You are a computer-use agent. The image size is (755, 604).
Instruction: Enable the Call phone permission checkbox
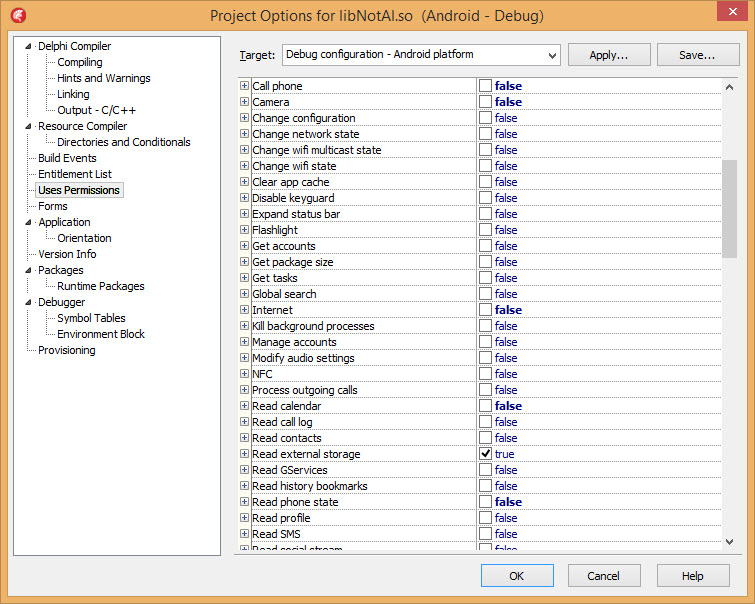[485, 86]
